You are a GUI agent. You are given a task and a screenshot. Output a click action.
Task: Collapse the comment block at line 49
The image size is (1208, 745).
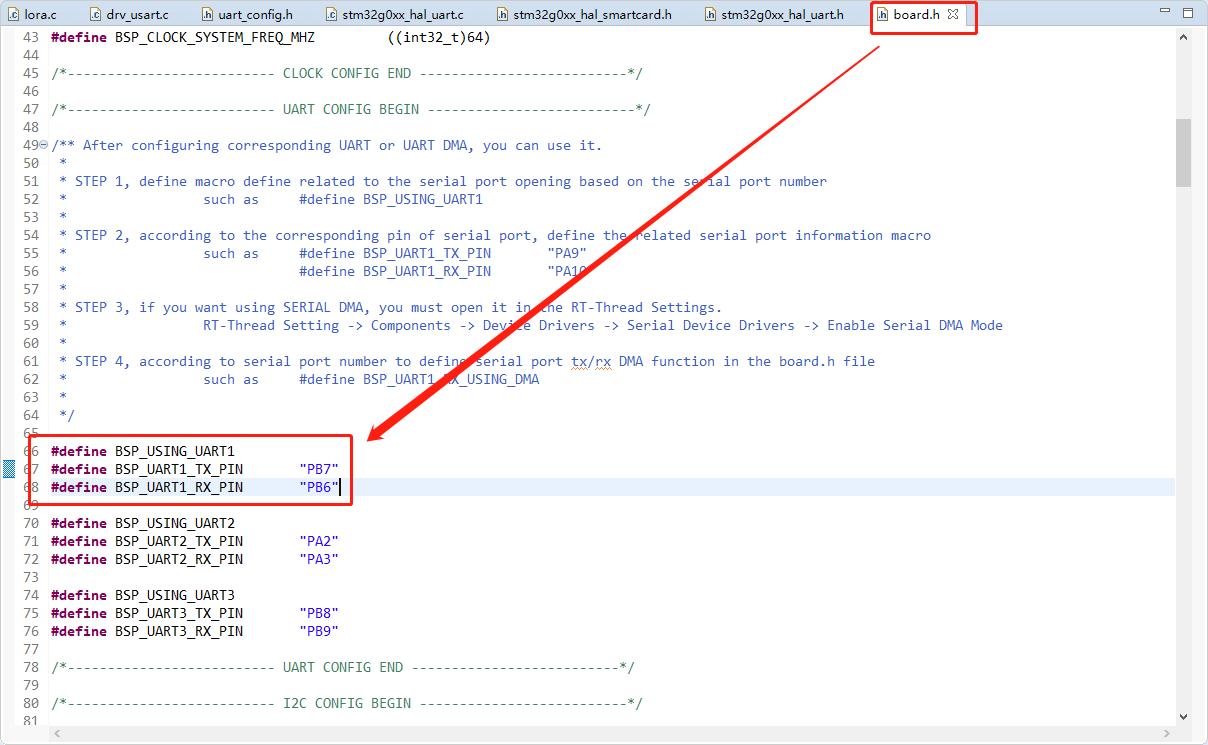43,145
